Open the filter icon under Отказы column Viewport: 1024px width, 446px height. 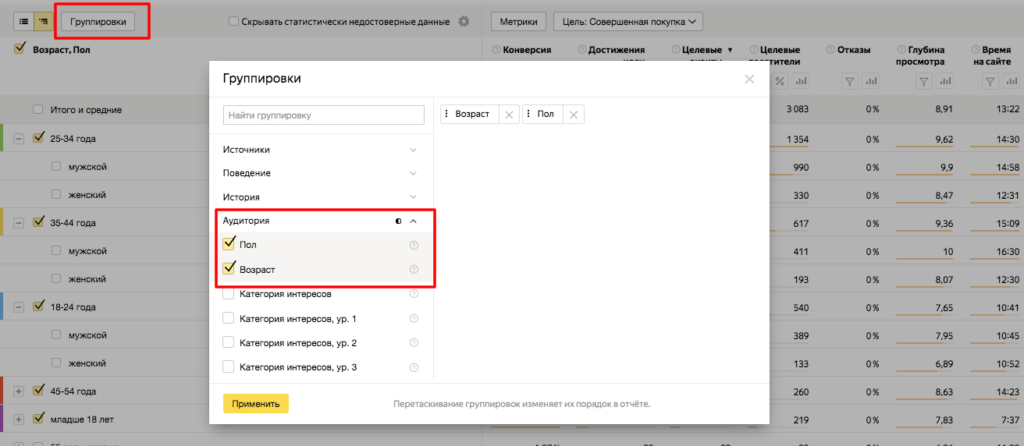pyautogui.click(x=849, y=81)
